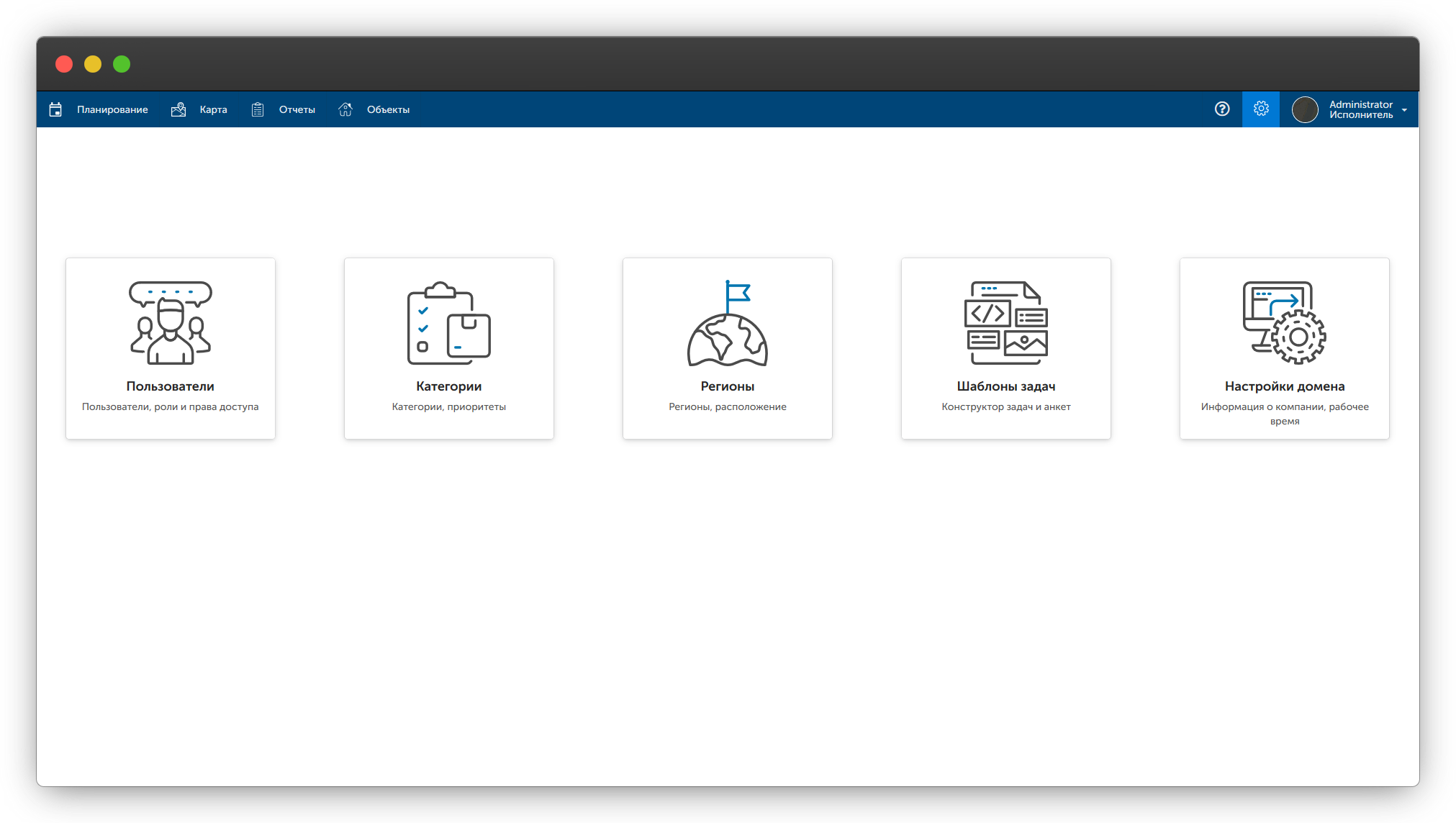Screen dimensions: 1456x823
Task: Click the clipboard icon beside Отчеты
Action: 258,109
